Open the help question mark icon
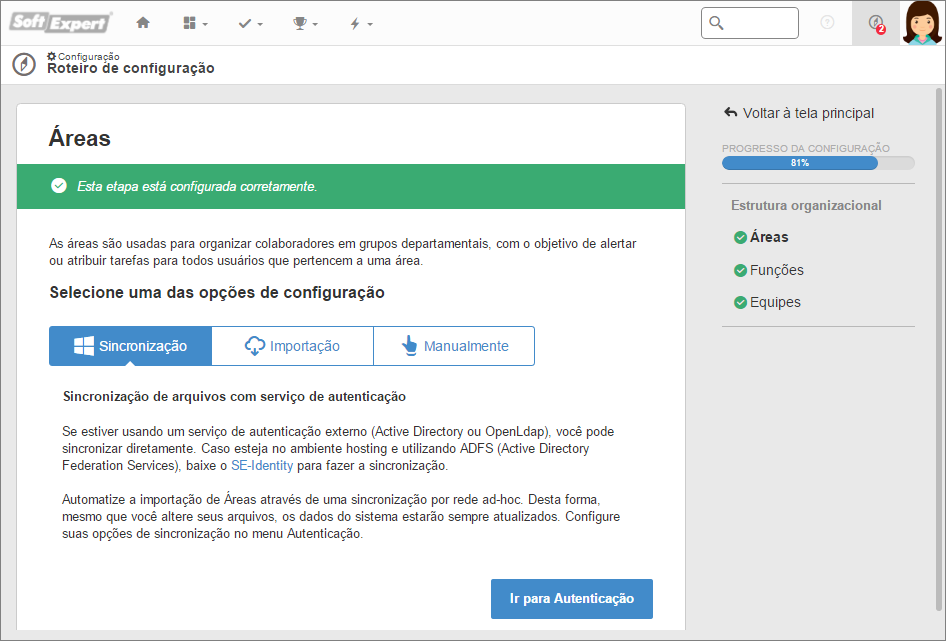The height and width of the screenshot is (641, 946). (x=827, y=23)
